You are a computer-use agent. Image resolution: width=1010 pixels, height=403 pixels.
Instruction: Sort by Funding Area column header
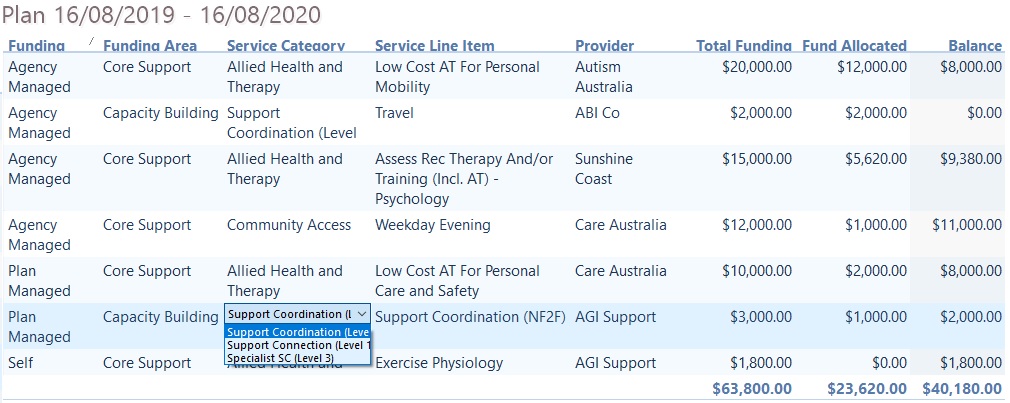tap(150, 46)
